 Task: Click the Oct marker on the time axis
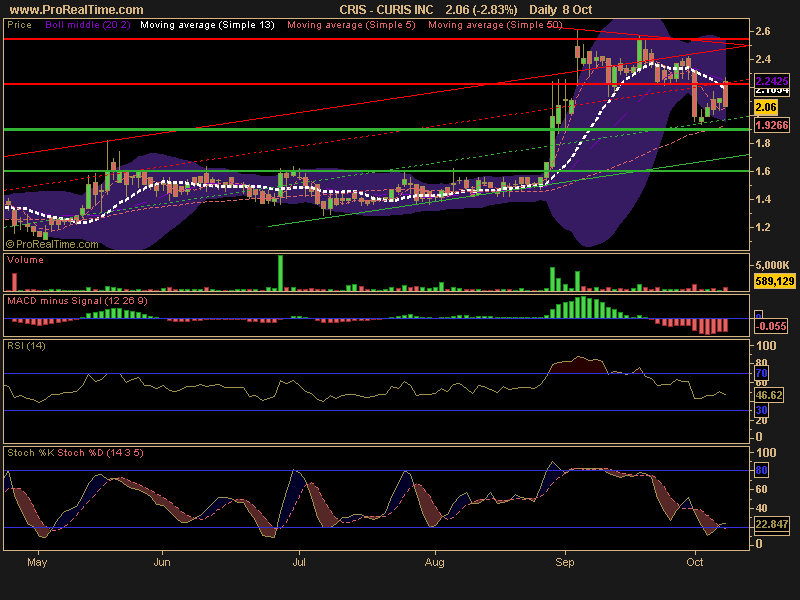pyautogui.click(x=695, y=562)
